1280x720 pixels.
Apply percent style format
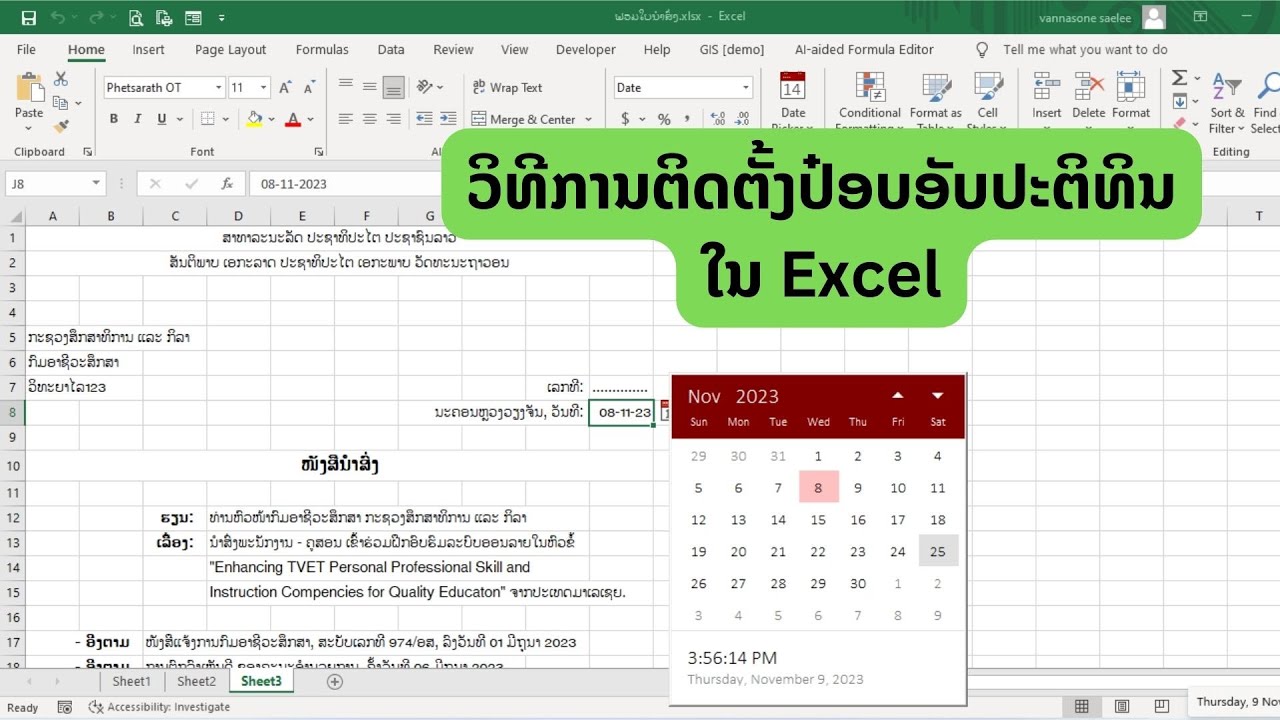[664, 119]
